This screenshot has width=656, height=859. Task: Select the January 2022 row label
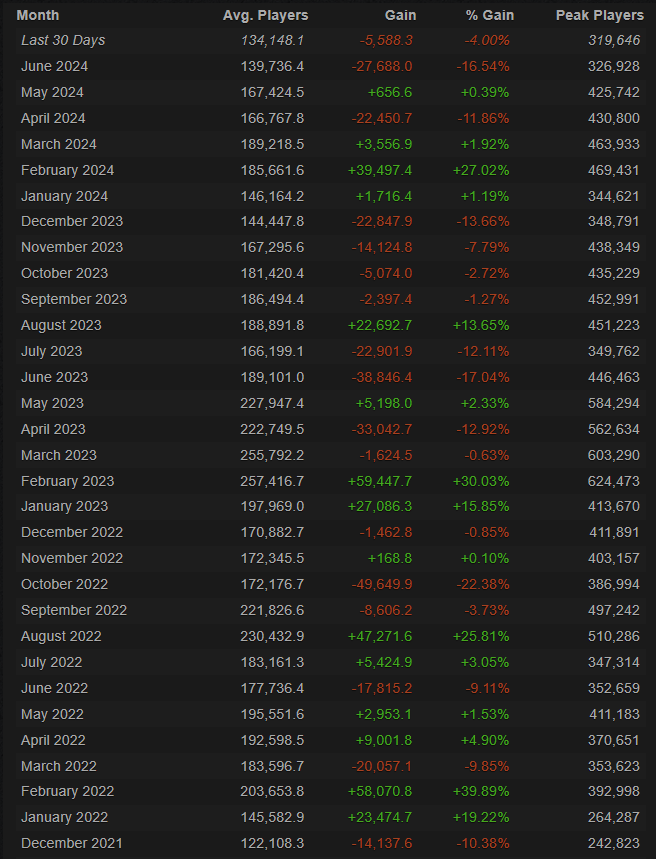coord(64,817)
